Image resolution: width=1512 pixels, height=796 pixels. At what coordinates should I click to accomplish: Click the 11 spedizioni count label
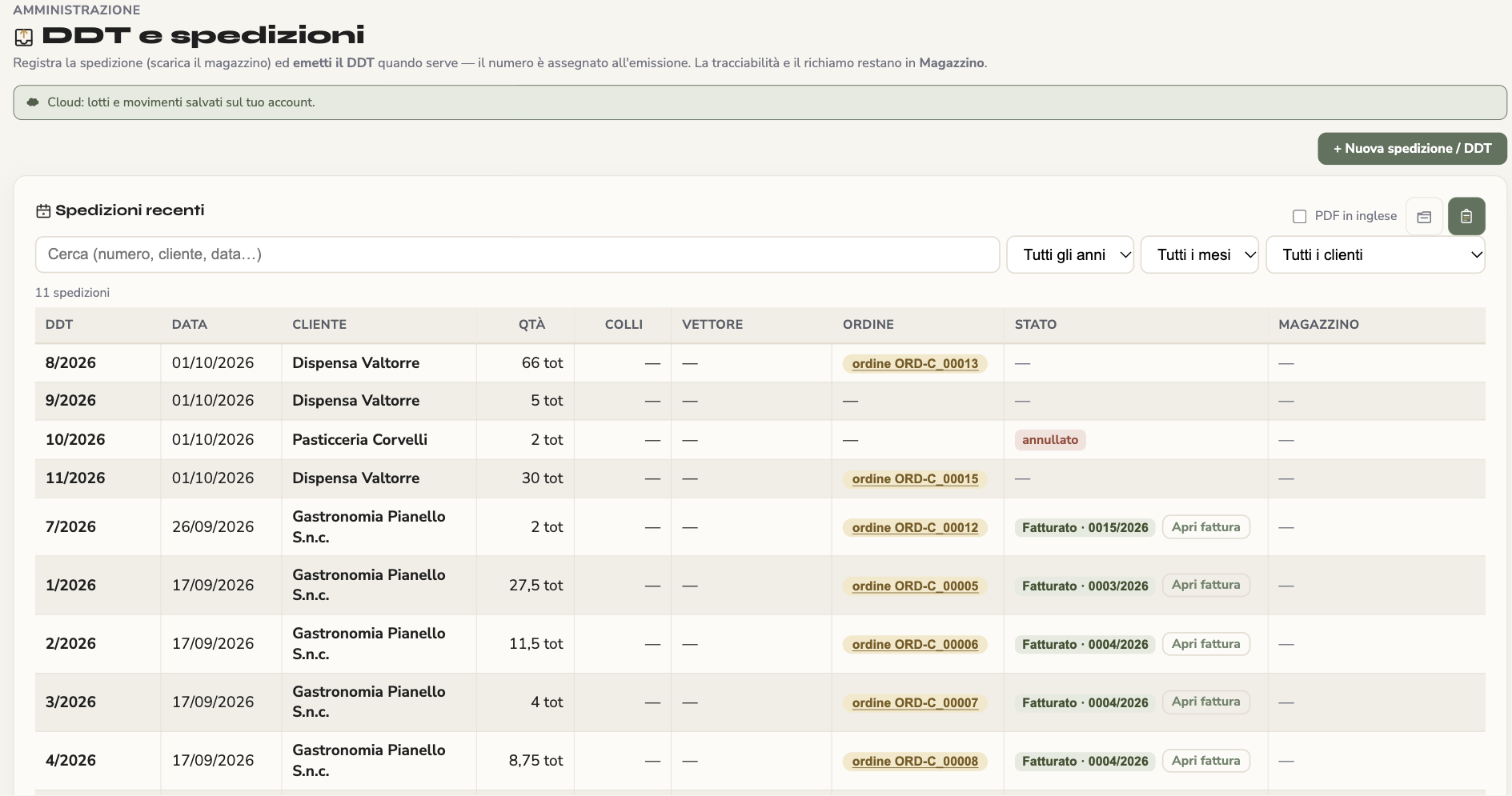tap(72, 293)
